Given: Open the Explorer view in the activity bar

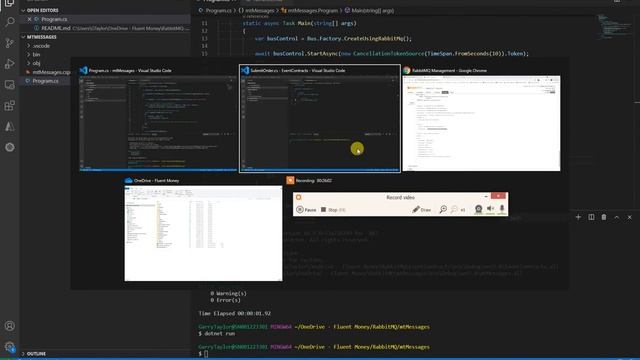Looking at the screenshot, I should click(x=9, y=3).
